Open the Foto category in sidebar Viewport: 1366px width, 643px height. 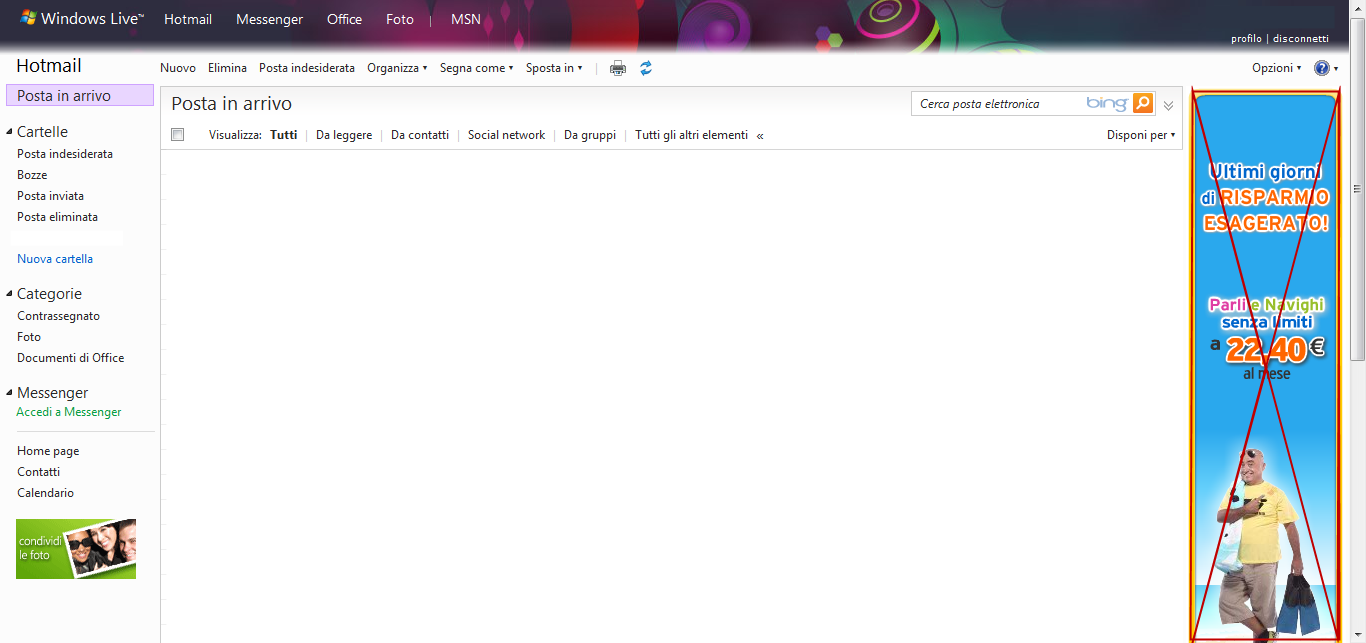(29, 337)
